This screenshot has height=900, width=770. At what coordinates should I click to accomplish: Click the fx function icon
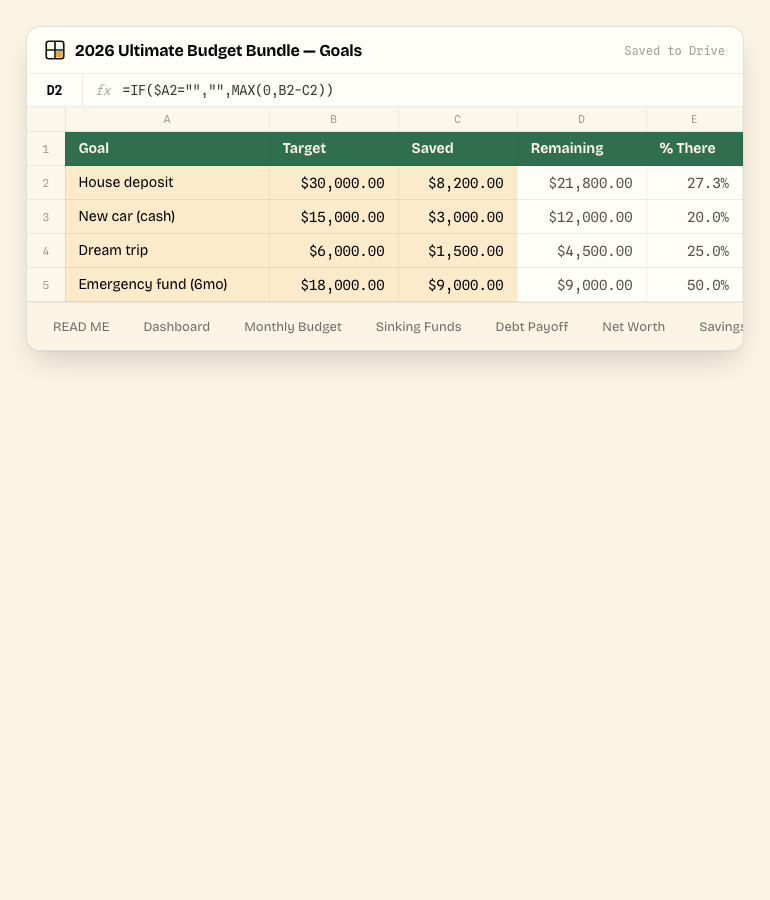click(103, 90)
